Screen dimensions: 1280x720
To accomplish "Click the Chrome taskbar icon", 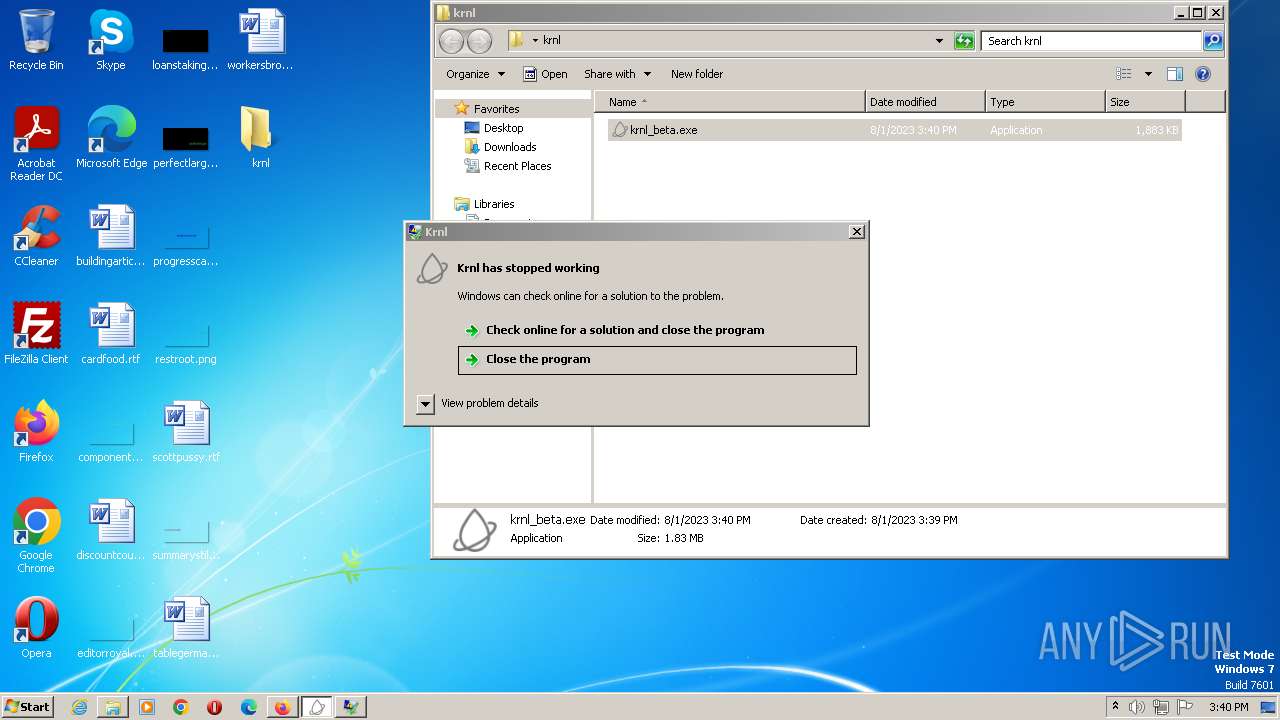I will point(181,707).
